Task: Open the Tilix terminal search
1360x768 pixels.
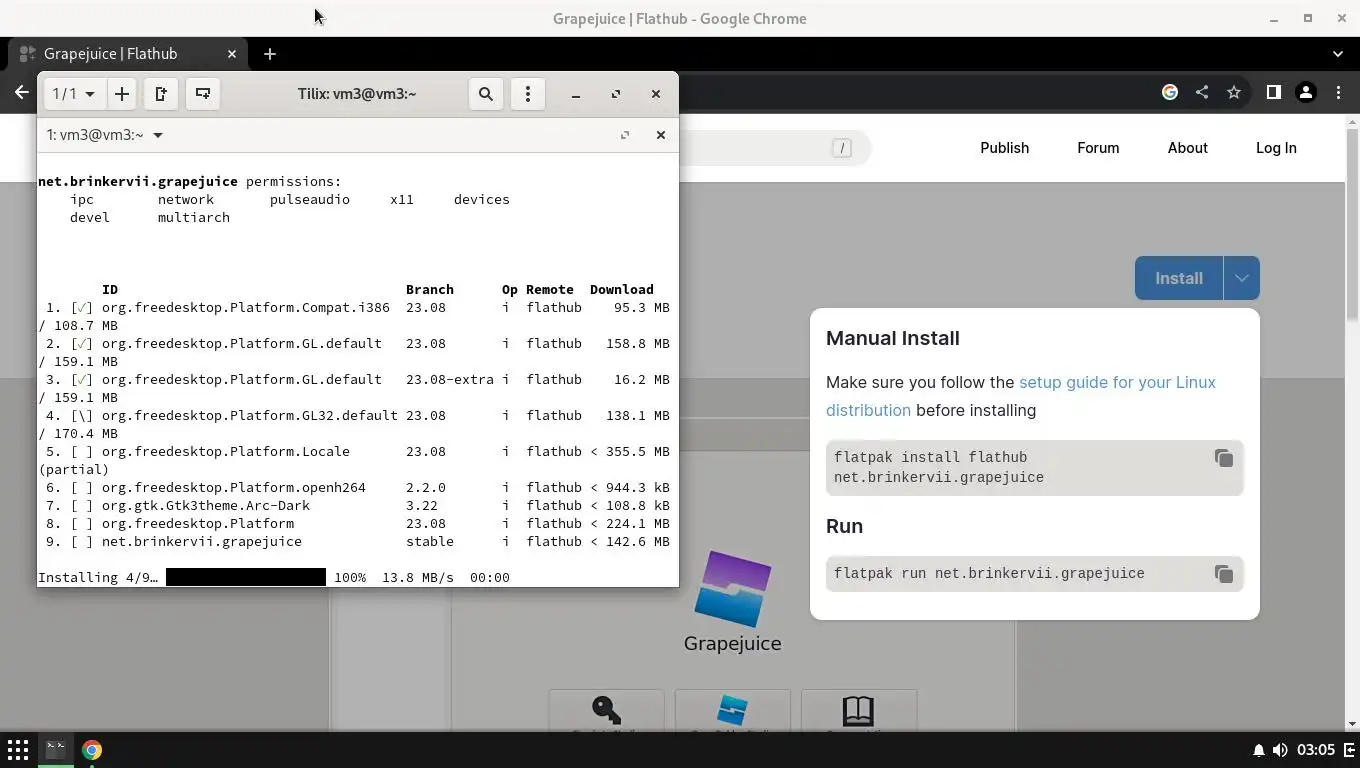Action: [x=486, y=94]
